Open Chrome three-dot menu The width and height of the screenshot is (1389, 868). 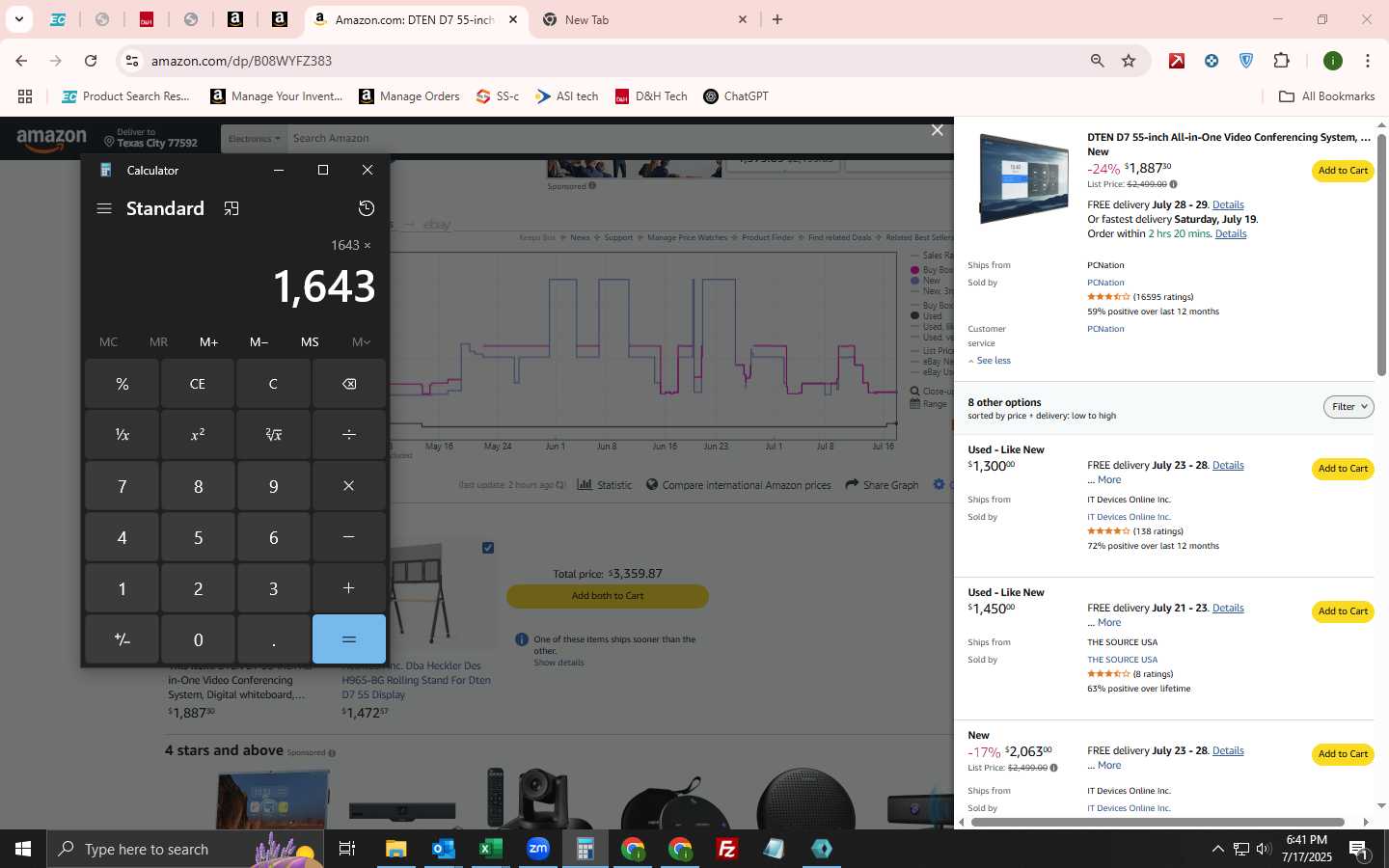tap(1367, 61)
